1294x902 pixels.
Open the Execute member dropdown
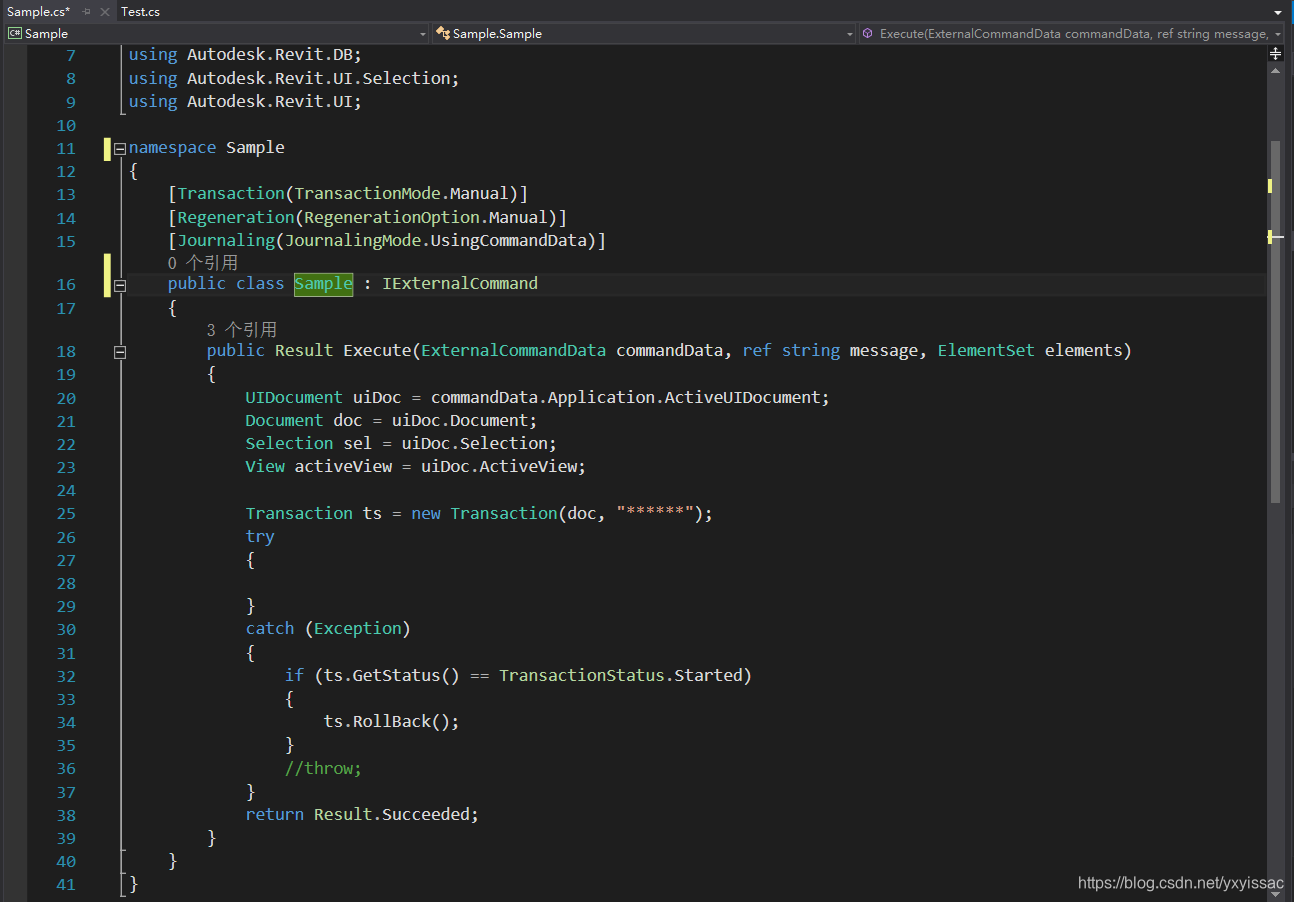1278,34
